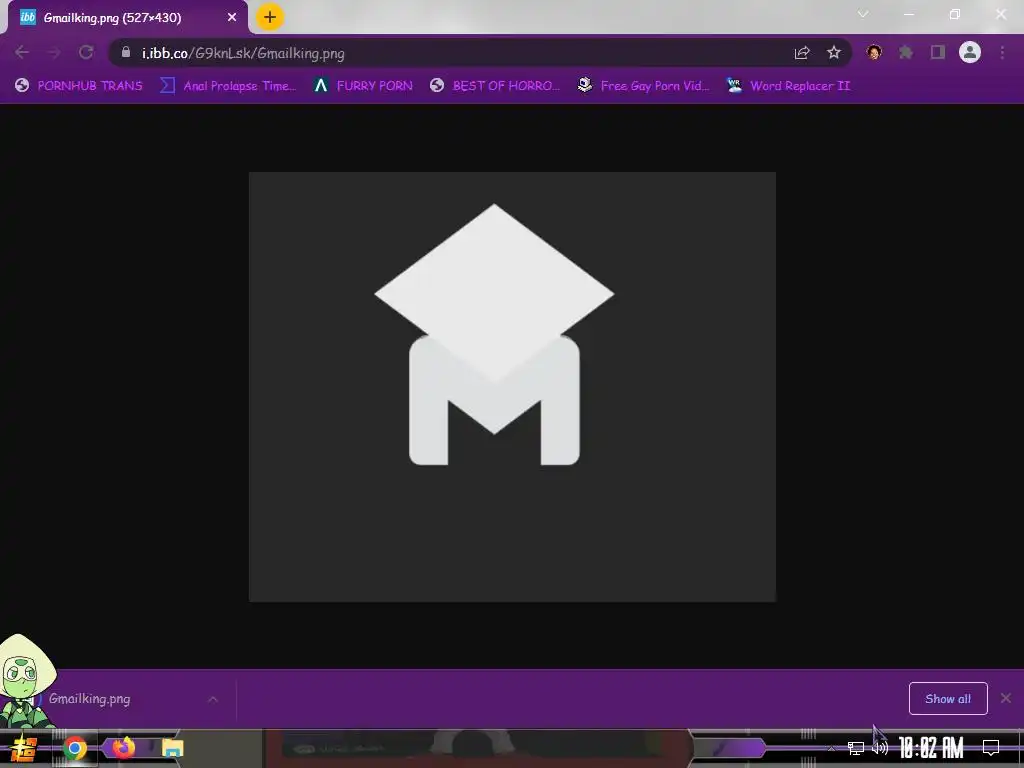This screenshot has width=1024, height=768.
Task: Launch Firefox from the taskbar
Action: tap(123, 747)
